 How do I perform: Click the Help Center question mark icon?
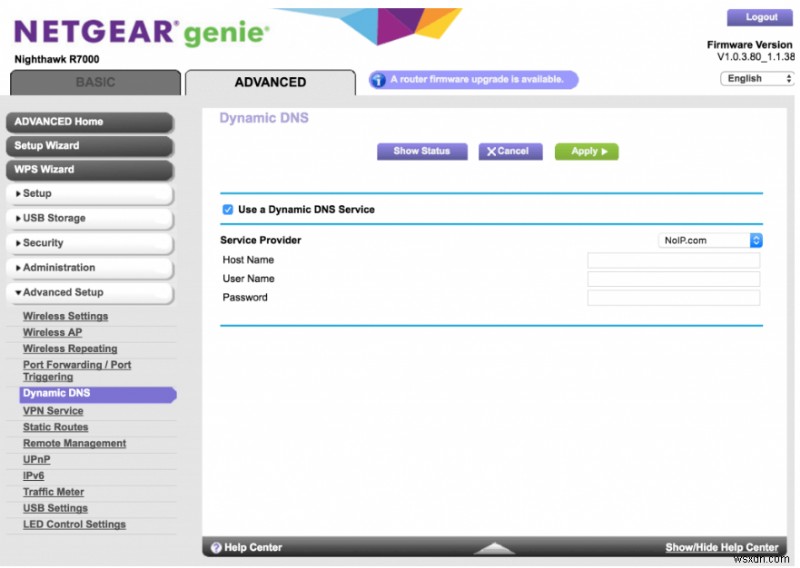tap(216, 548)
